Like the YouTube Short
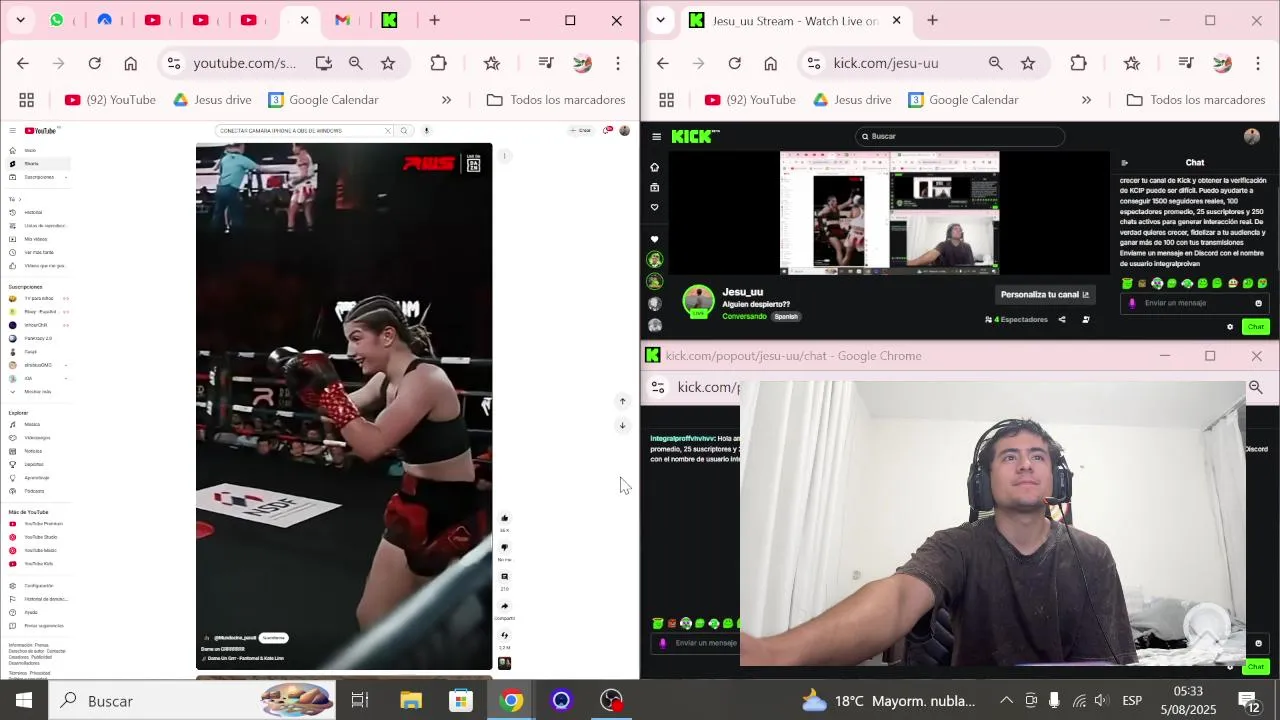1280x720 pixels. click(504, 518)
